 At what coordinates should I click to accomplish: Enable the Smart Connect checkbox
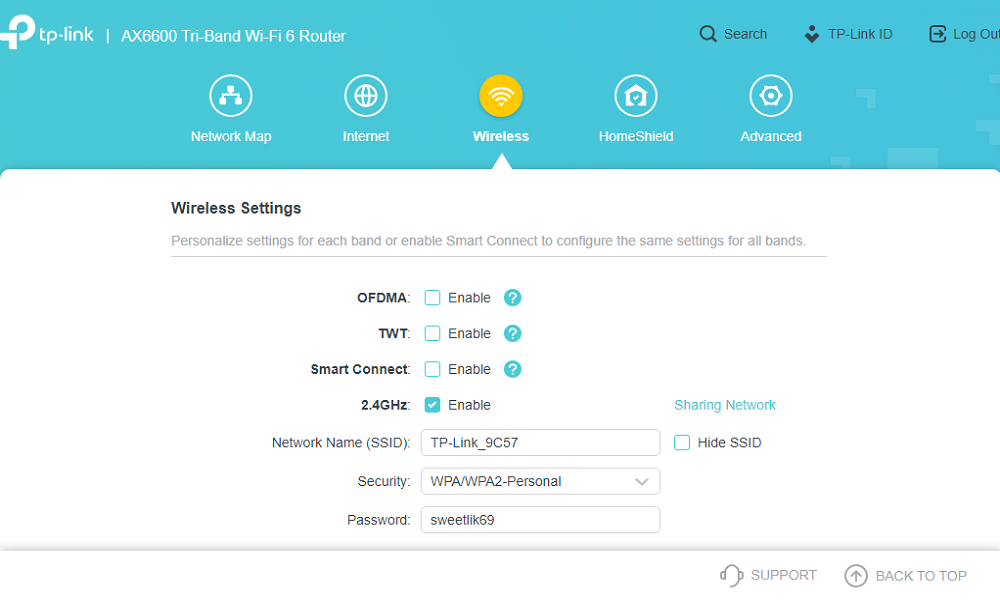coord(432,369)
